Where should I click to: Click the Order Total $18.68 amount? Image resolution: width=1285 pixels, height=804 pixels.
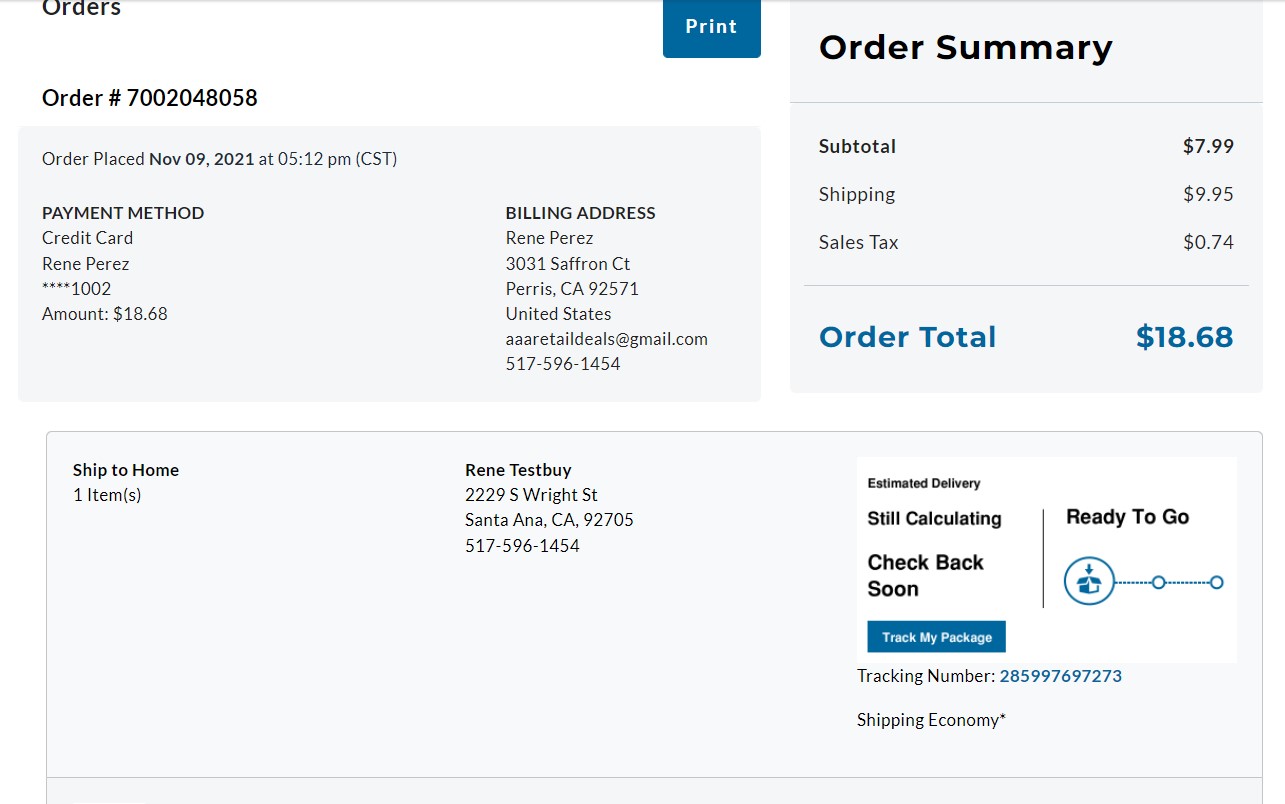(1184, 337)
